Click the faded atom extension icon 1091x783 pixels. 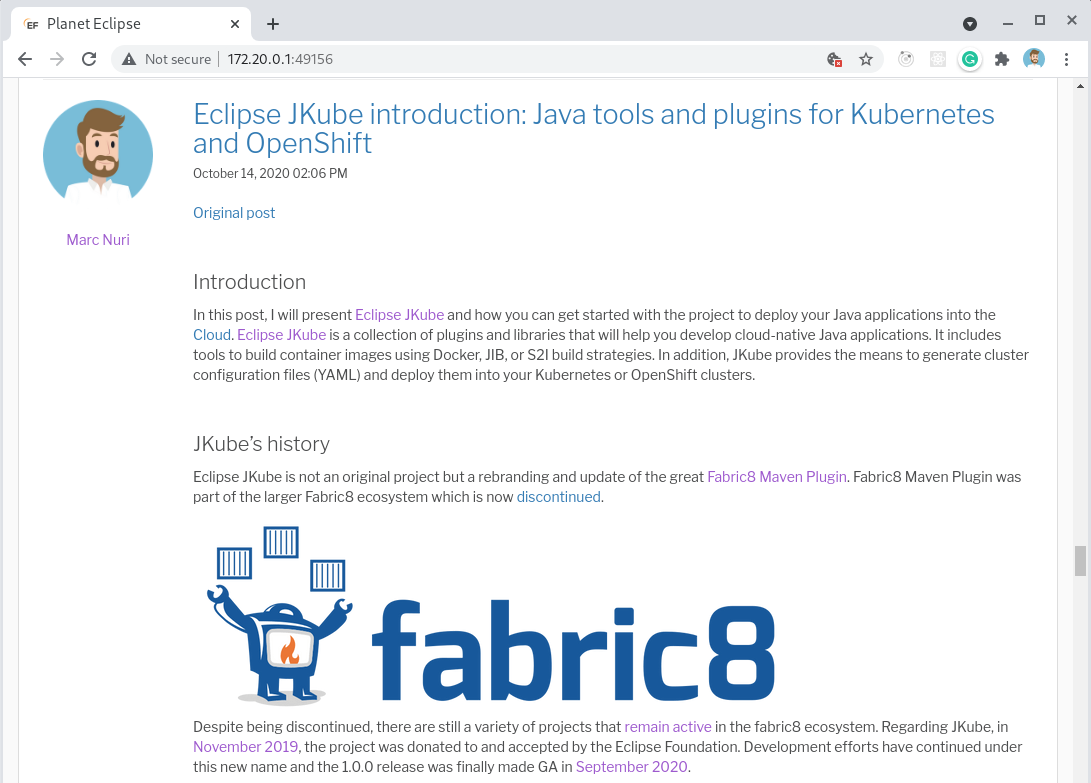pyautogui.click(x=938, y=59)
